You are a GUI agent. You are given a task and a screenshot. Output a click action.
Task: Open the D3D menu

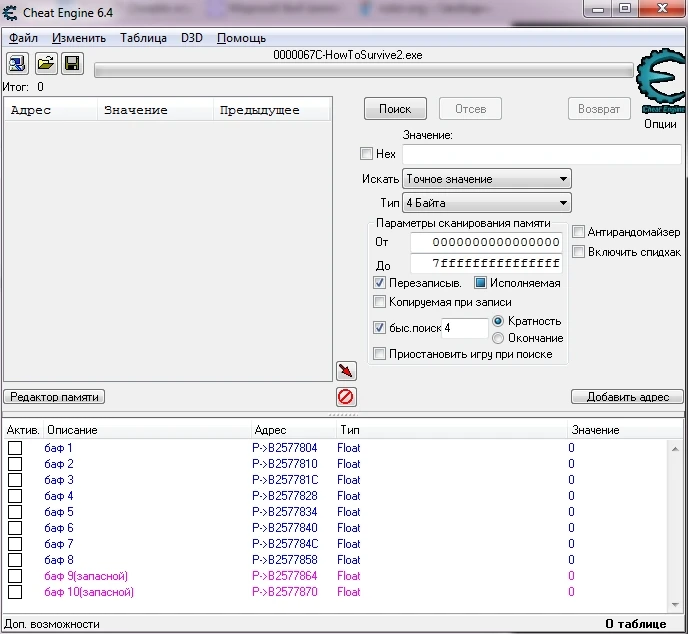(192, 38)
